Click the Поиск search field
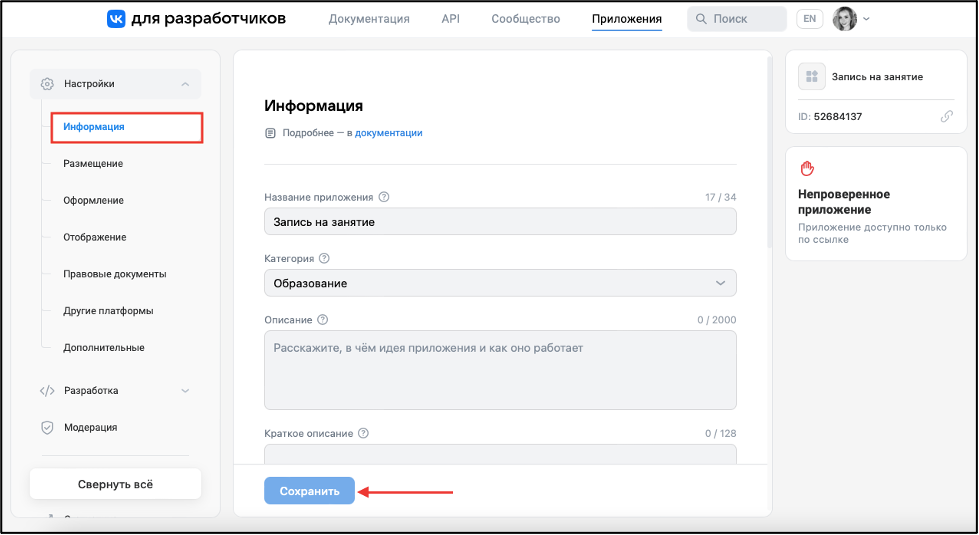This screenshot has height=535, width=979. (737, 19)
